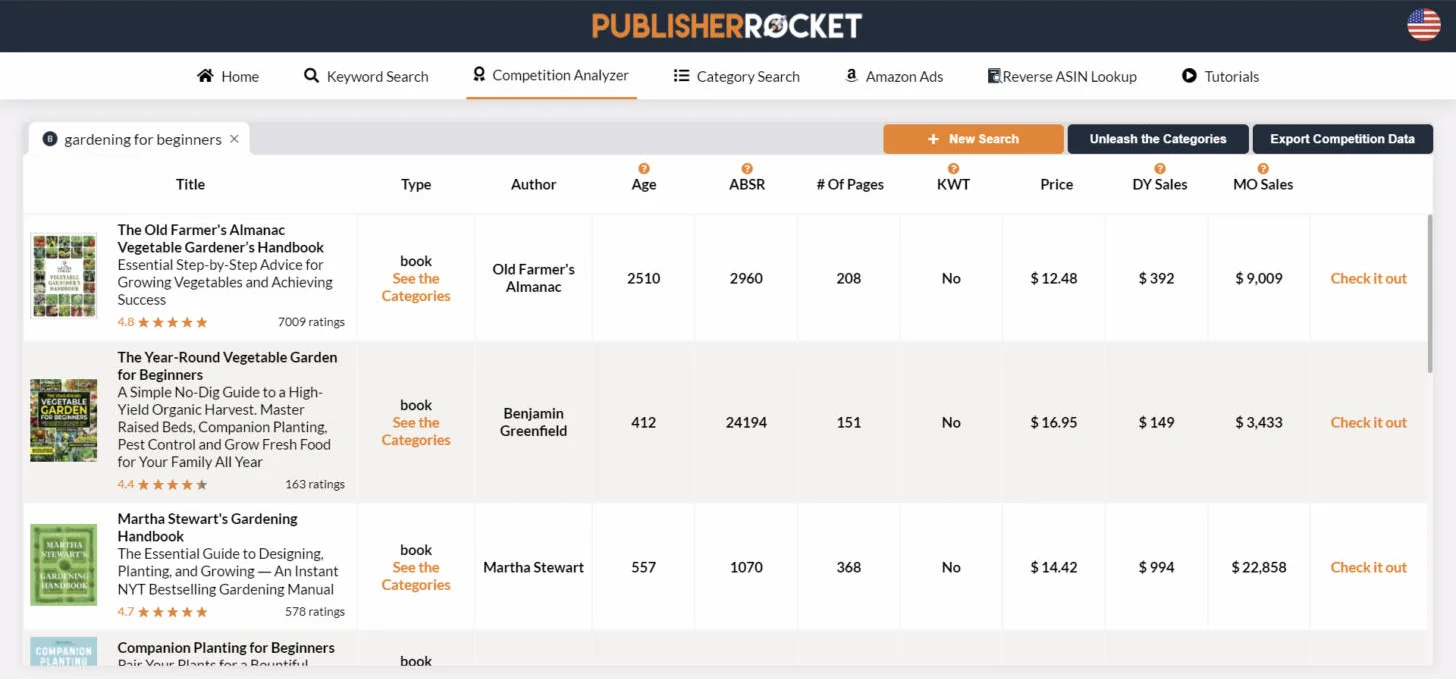Click the '578 ratings' text

coord(315,611)
